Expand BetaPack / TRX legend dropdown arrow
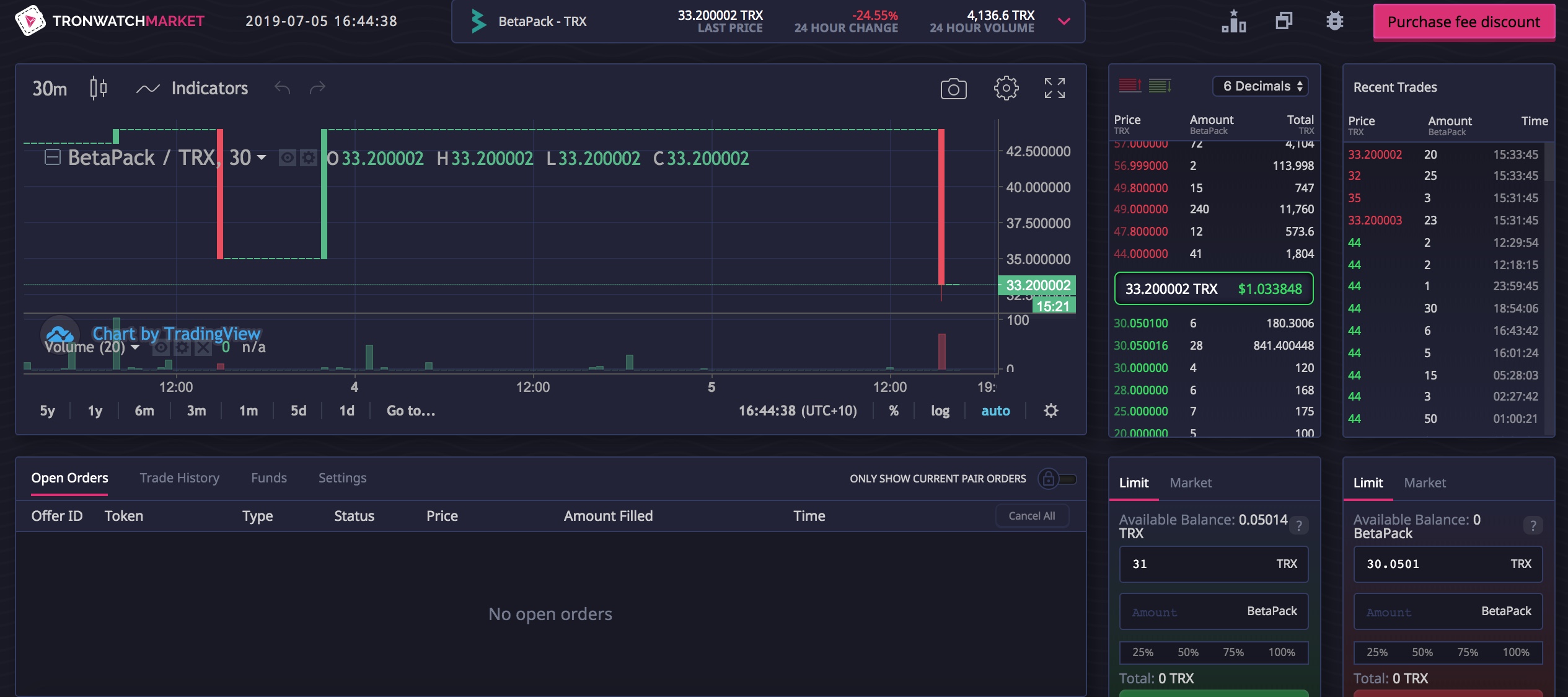 coord(262,158)
